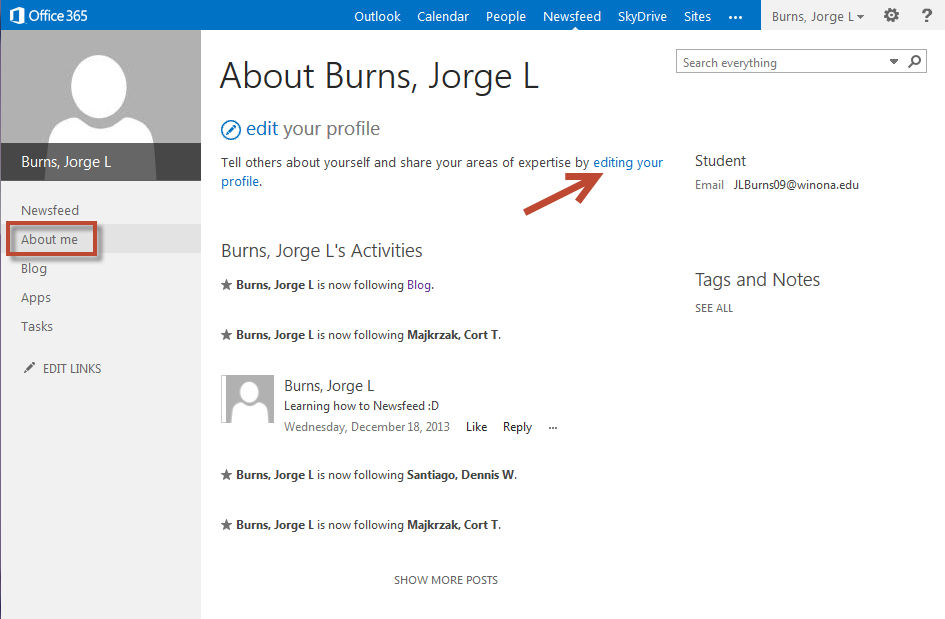Click the 'editing your profile' link

[x=628, y=162]
